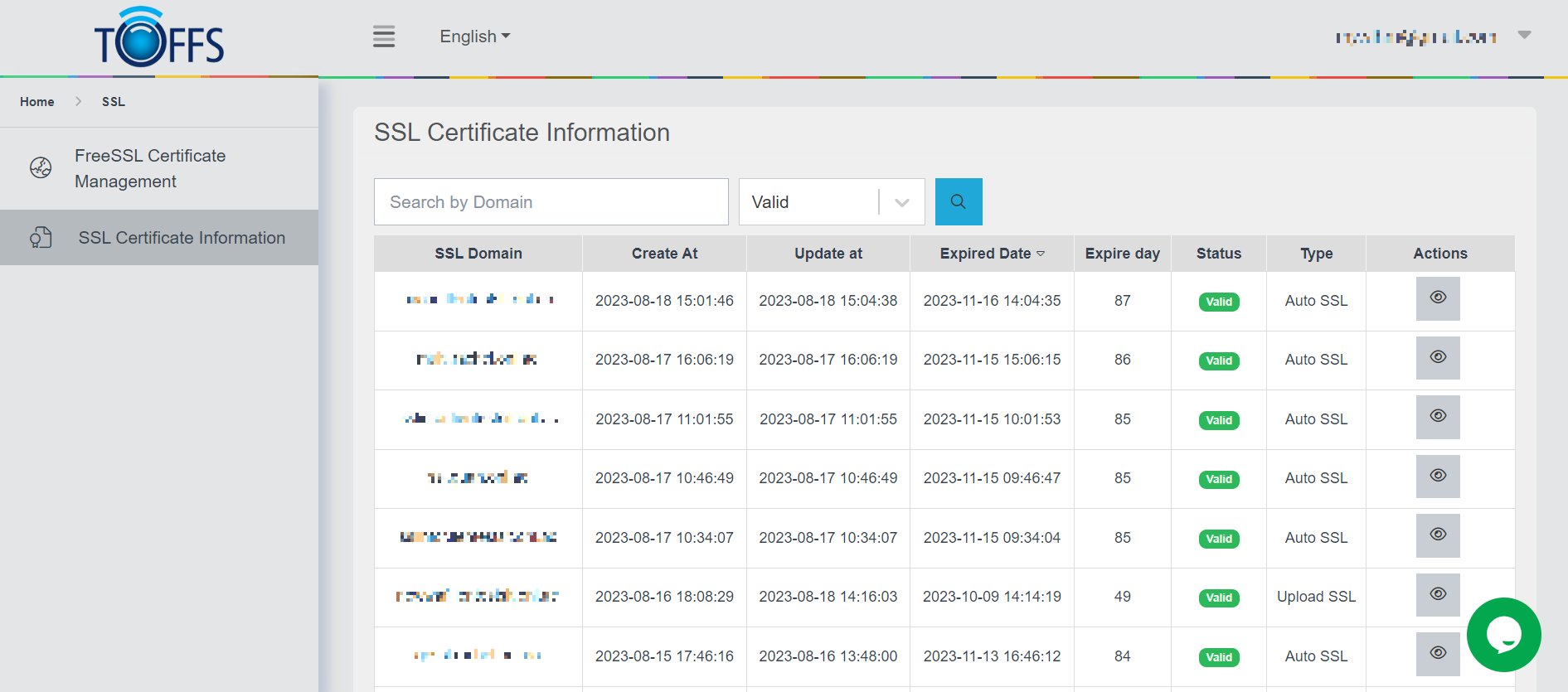Expand the Valid status filter dropdown
Image resolution: width=1568 pixels, height=692 pixels.
click(901, 202)
